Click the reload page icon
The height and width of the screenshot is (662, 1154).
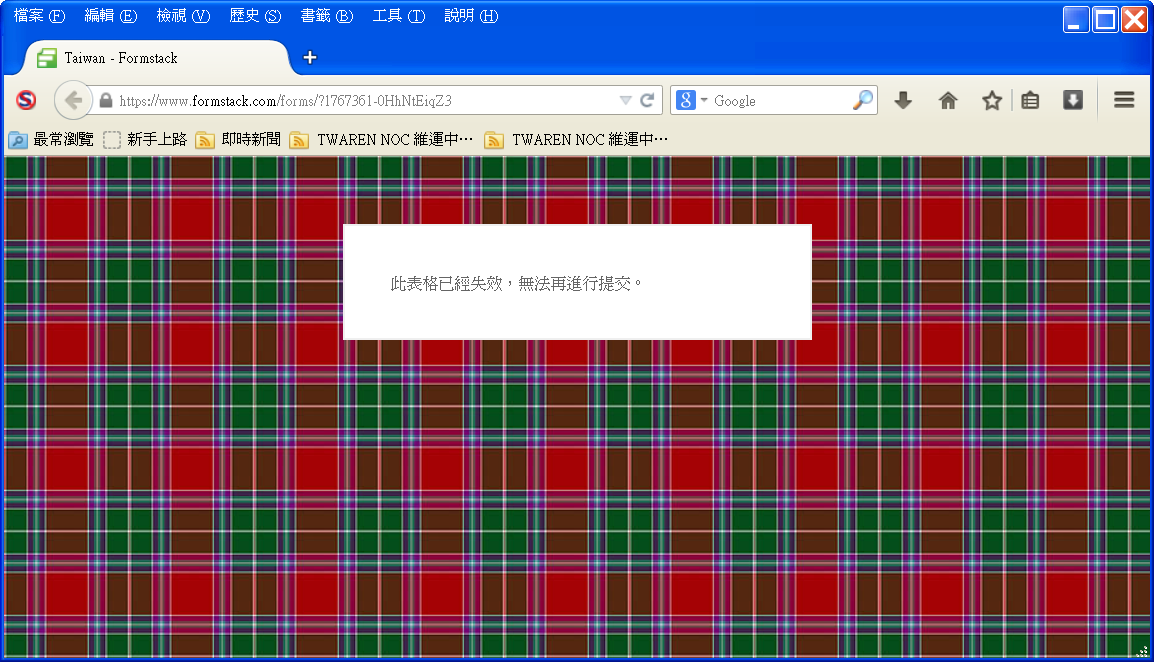[x=647, y=100]
